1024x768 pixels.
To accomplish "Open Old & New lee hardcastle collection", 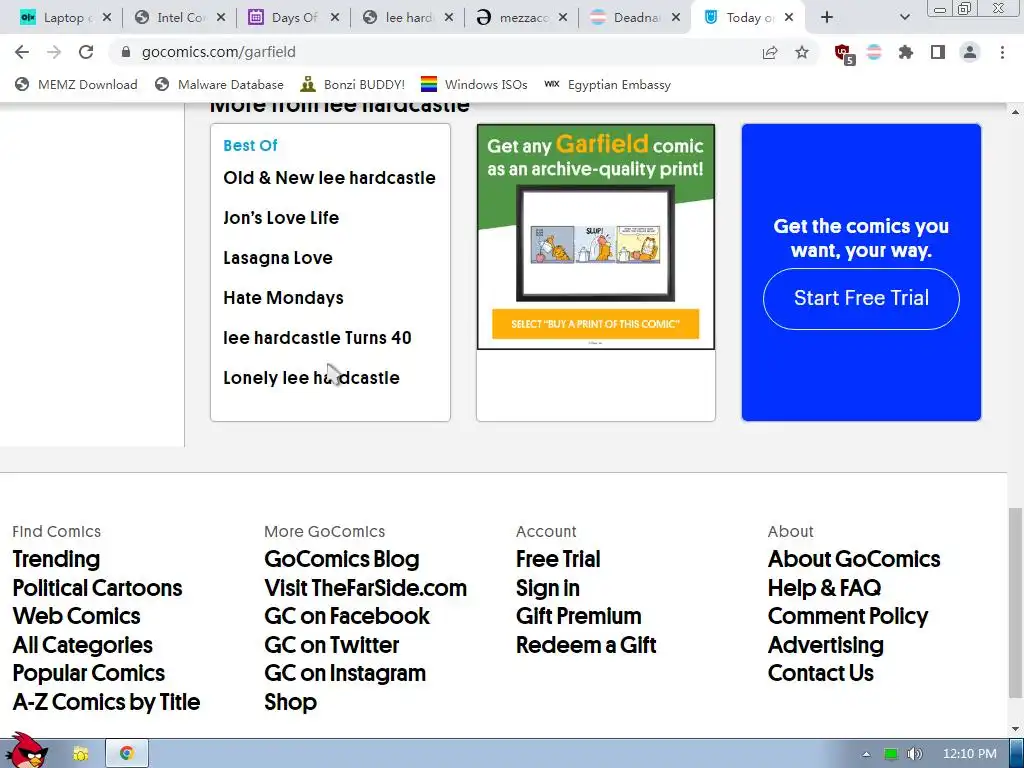I will (x=329, y=178).
